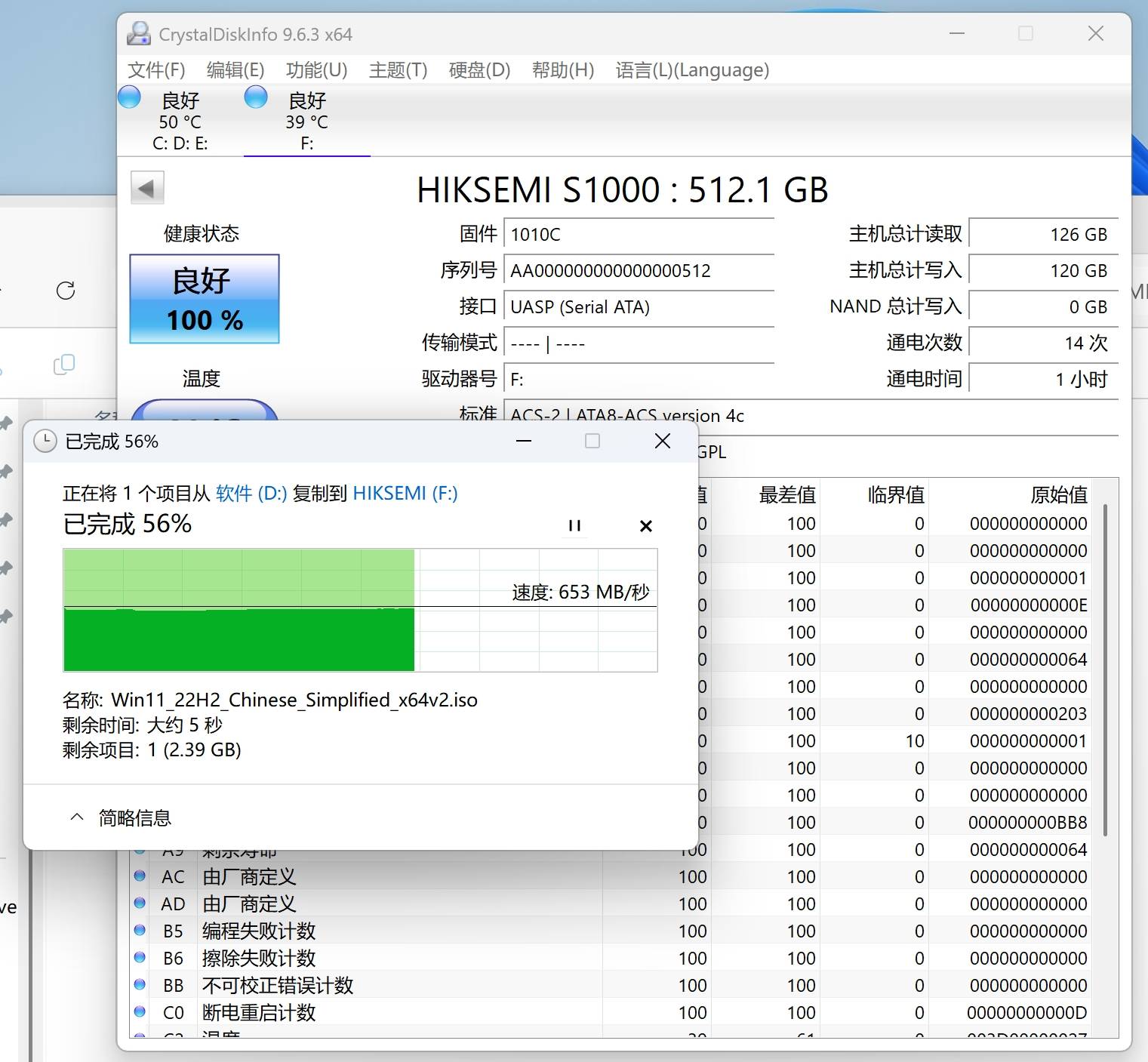Click the 接口 field UASP (Serial ATA)

(x=639, y=307)
